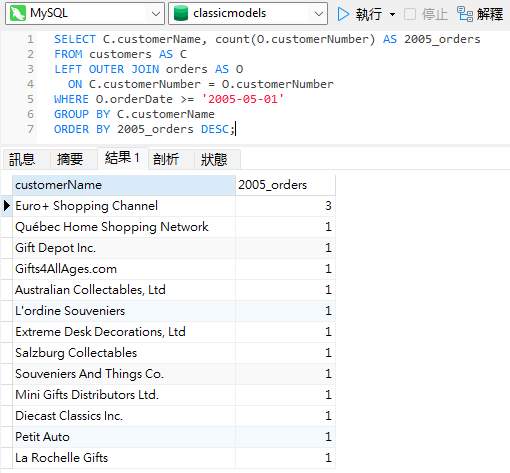Click the GROUP BY C.customerName line

tap(134, 114)
